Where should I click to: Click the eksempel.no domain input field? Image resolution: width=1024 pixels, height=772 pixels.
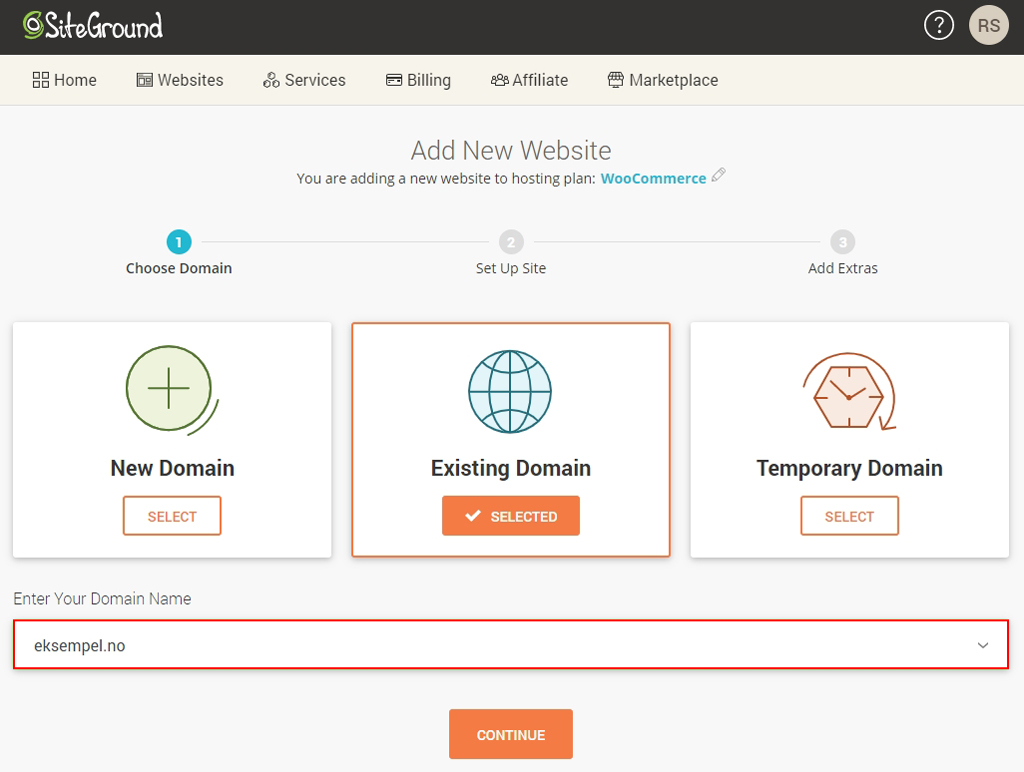click(x=511, y=645)
